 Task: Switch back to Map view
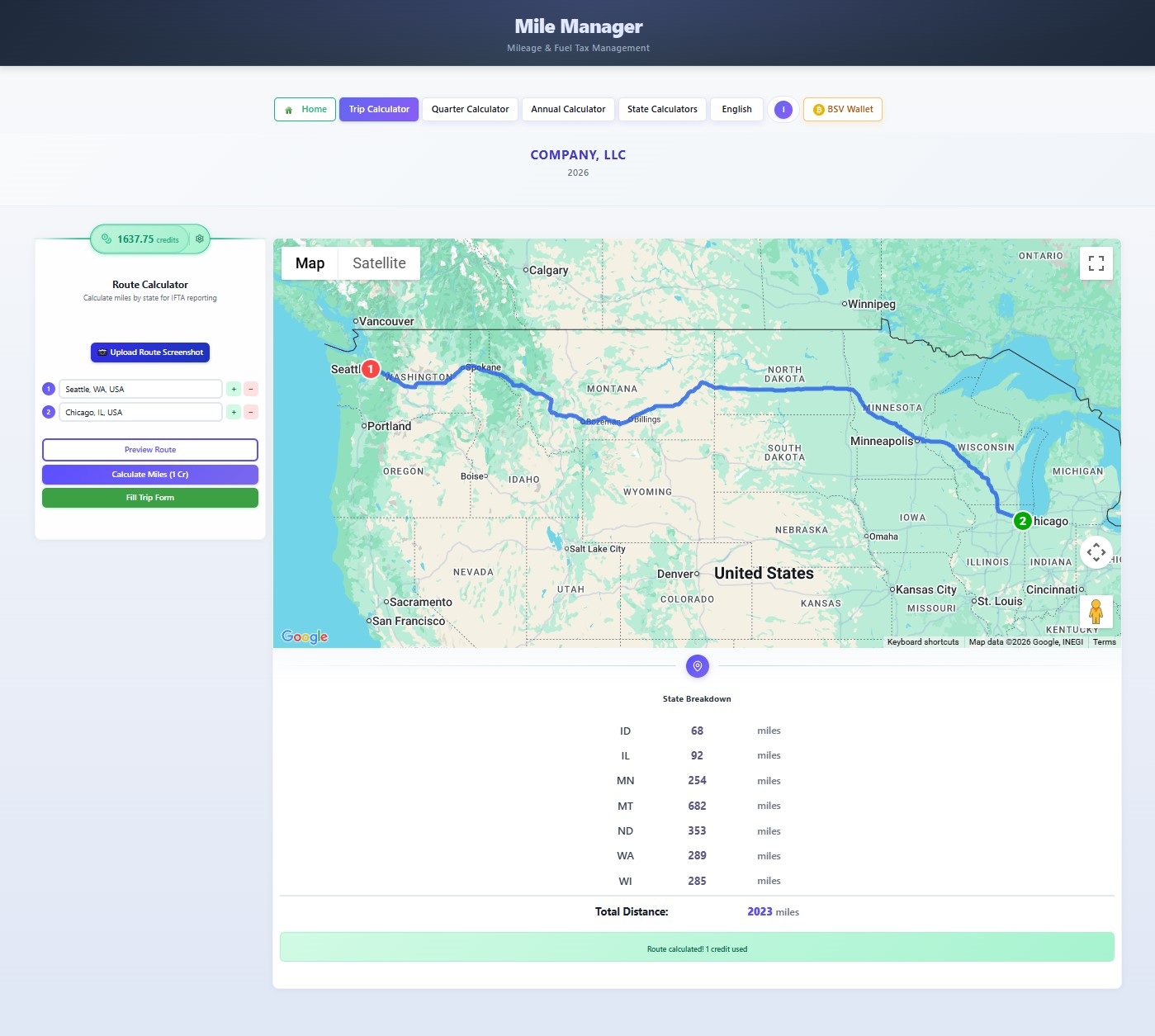click(x=310, y=263)
